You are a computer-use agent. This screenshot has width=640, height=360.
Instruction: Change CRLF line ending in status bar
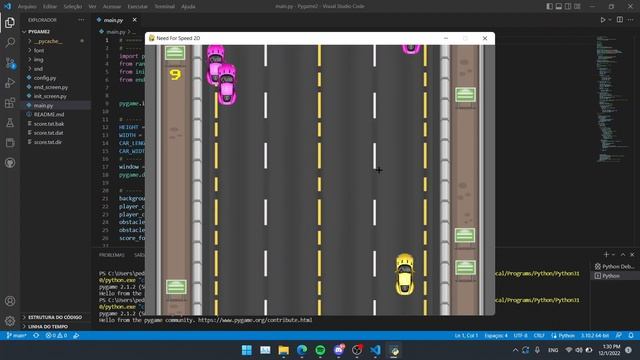click(x=539, y=336)
